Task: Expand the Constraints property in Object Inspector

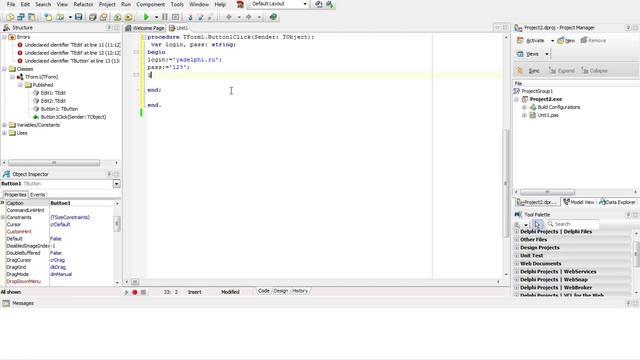Action: coord(3,218)
